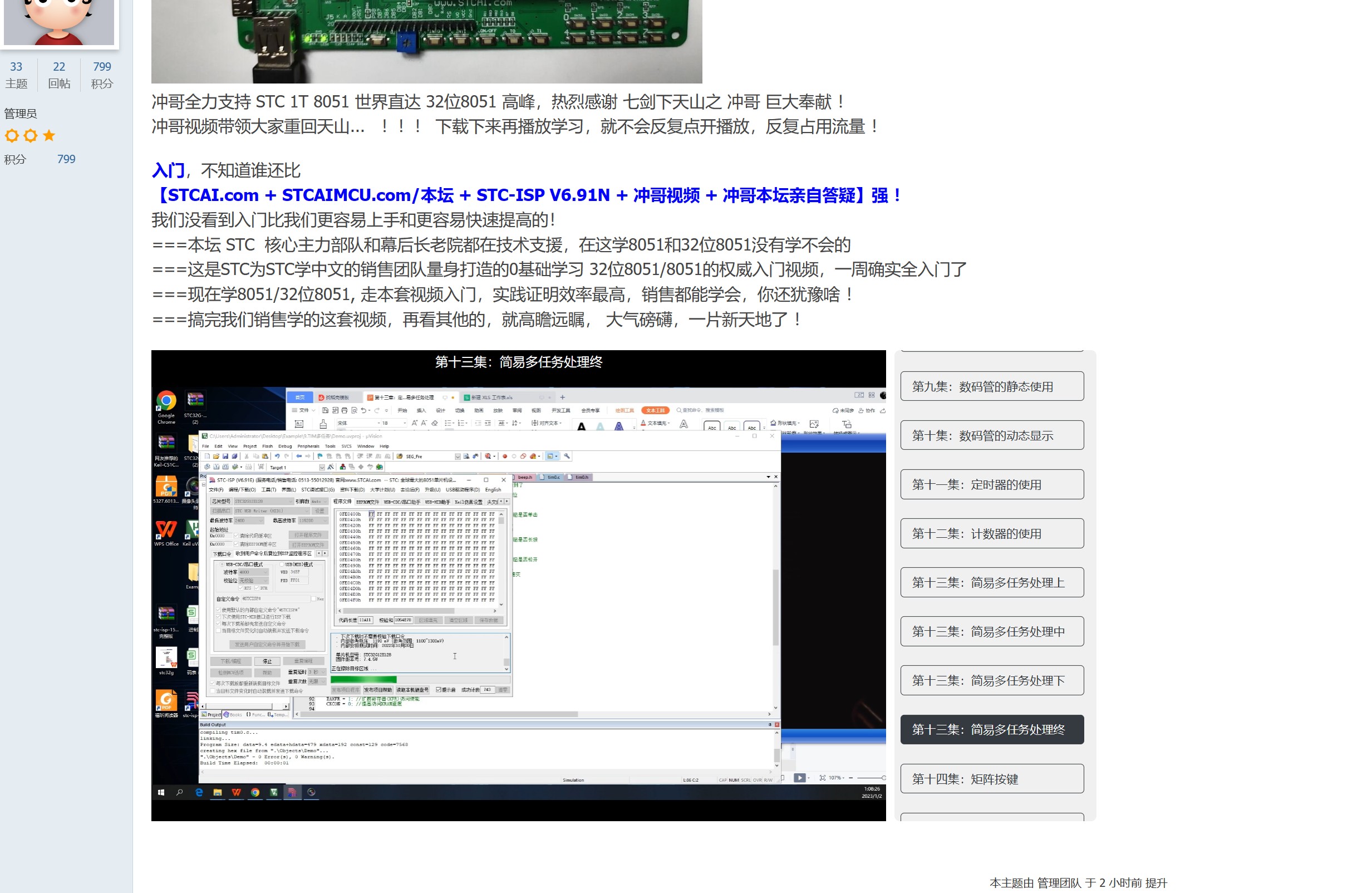Open the poster's cartoon avatar image
This screenshot has height=893, width=1372.
tap(59, 22)
